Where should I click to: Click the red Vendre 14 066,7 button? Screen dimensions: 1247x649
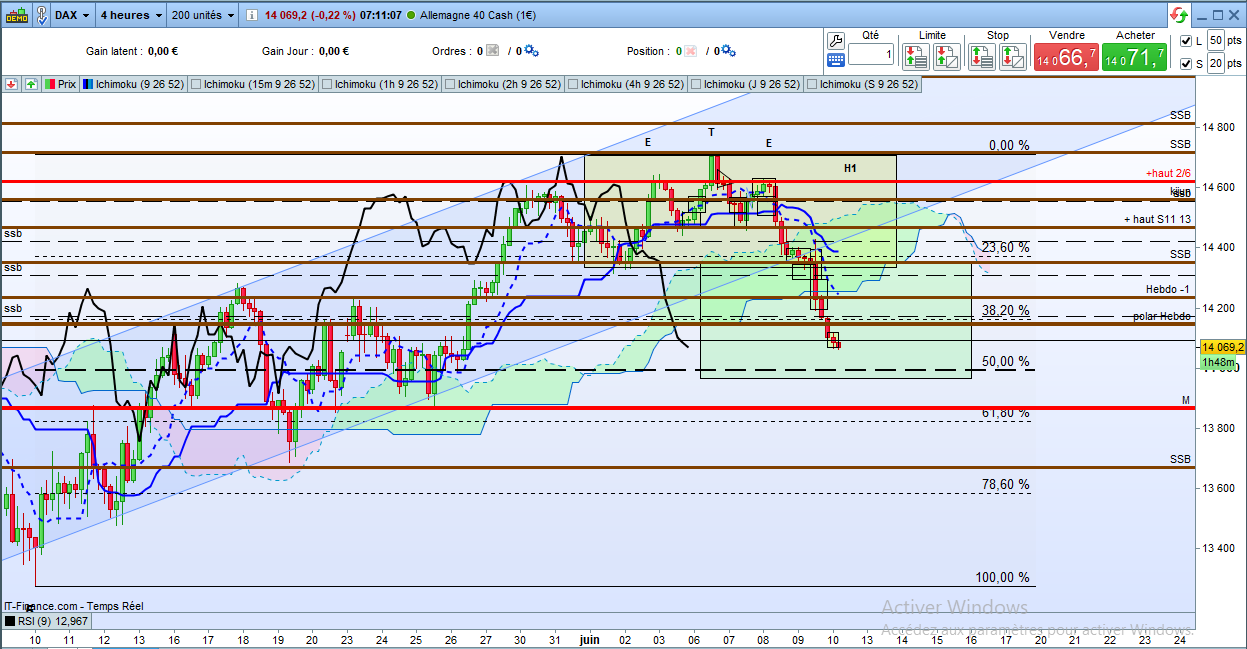pyautogui.click(x=1066, y=56)
